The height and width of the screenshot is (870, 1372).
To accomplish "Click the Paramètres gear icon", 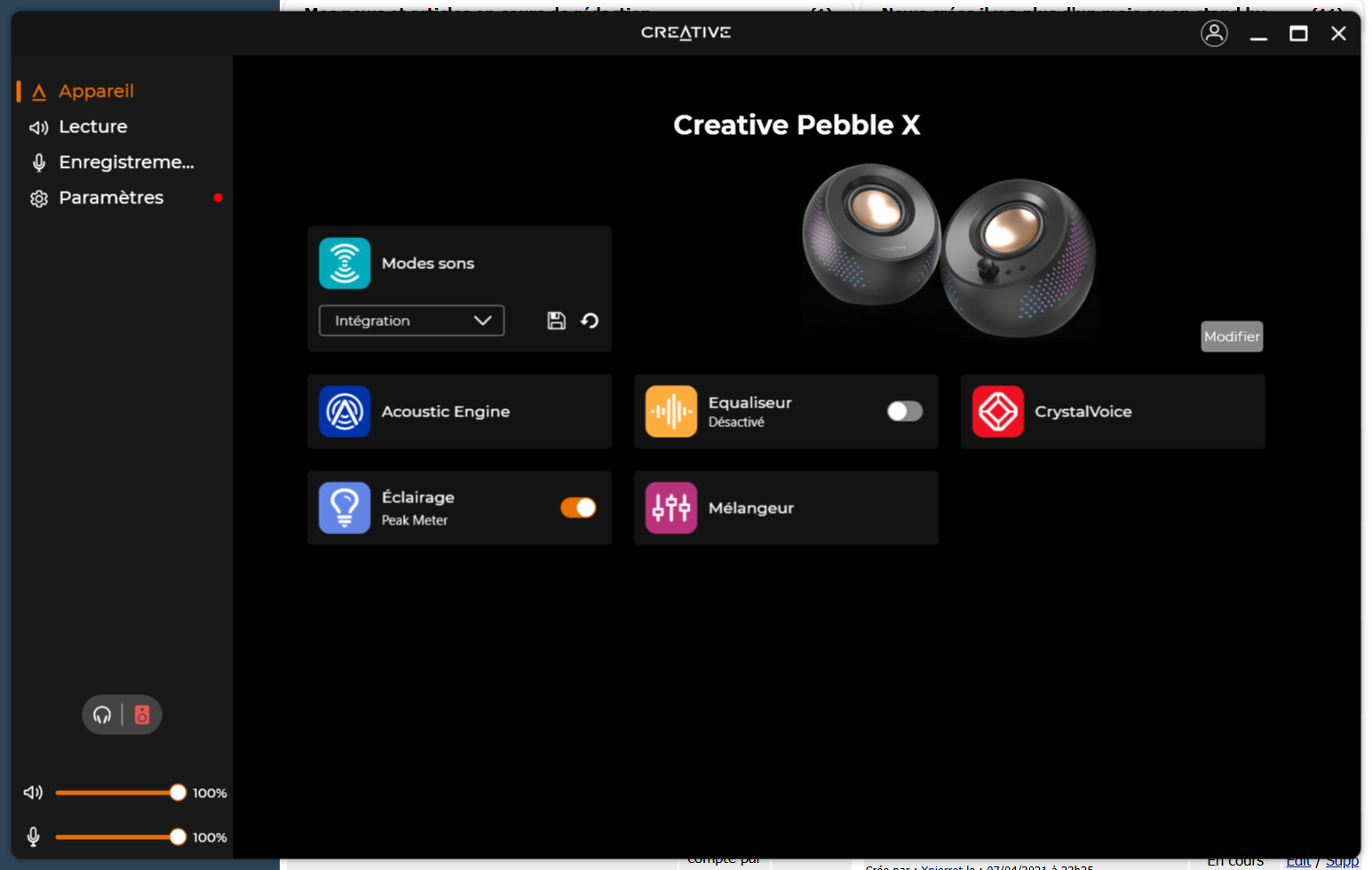I will click(38, 199).
